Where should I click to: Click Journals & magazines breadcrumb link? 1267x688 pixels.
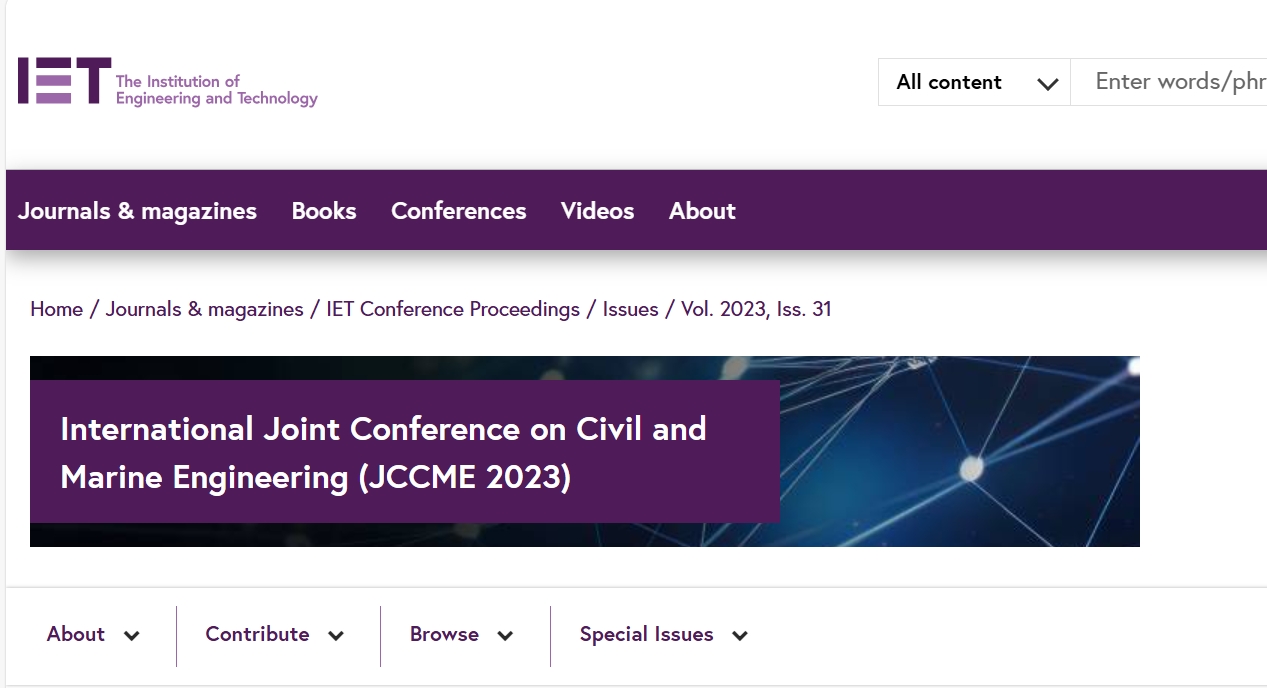(204, 309)
